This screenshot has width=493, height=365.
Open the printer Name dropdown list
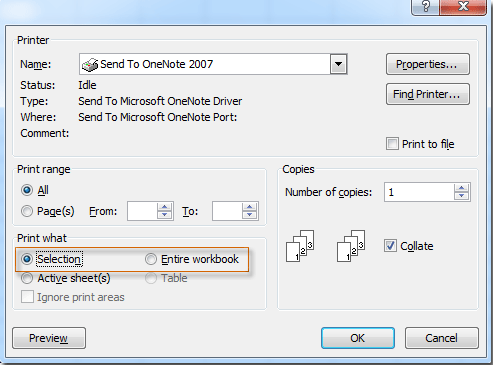338,64
